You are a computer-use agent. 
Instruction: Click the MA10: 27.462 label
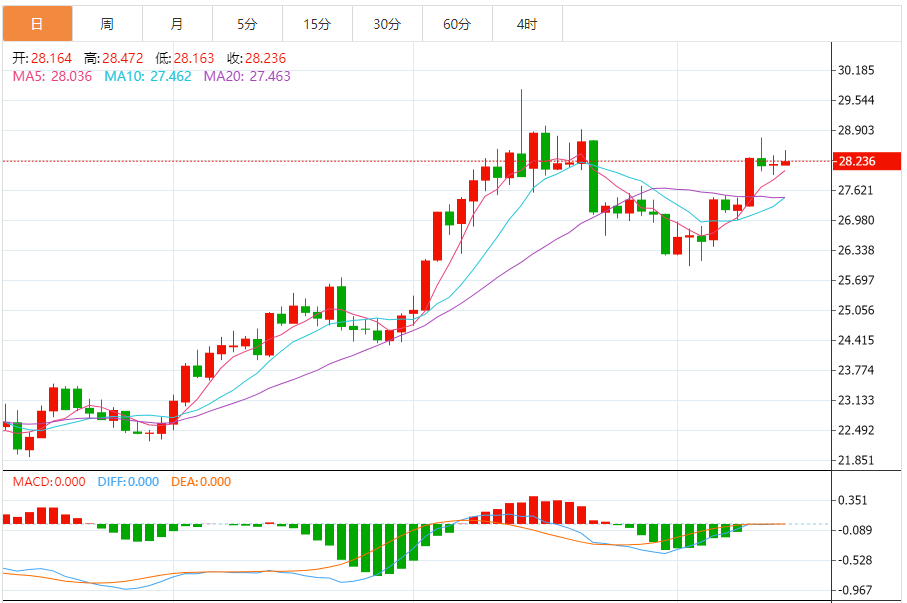pyautogui.click(x=148, y=76)
